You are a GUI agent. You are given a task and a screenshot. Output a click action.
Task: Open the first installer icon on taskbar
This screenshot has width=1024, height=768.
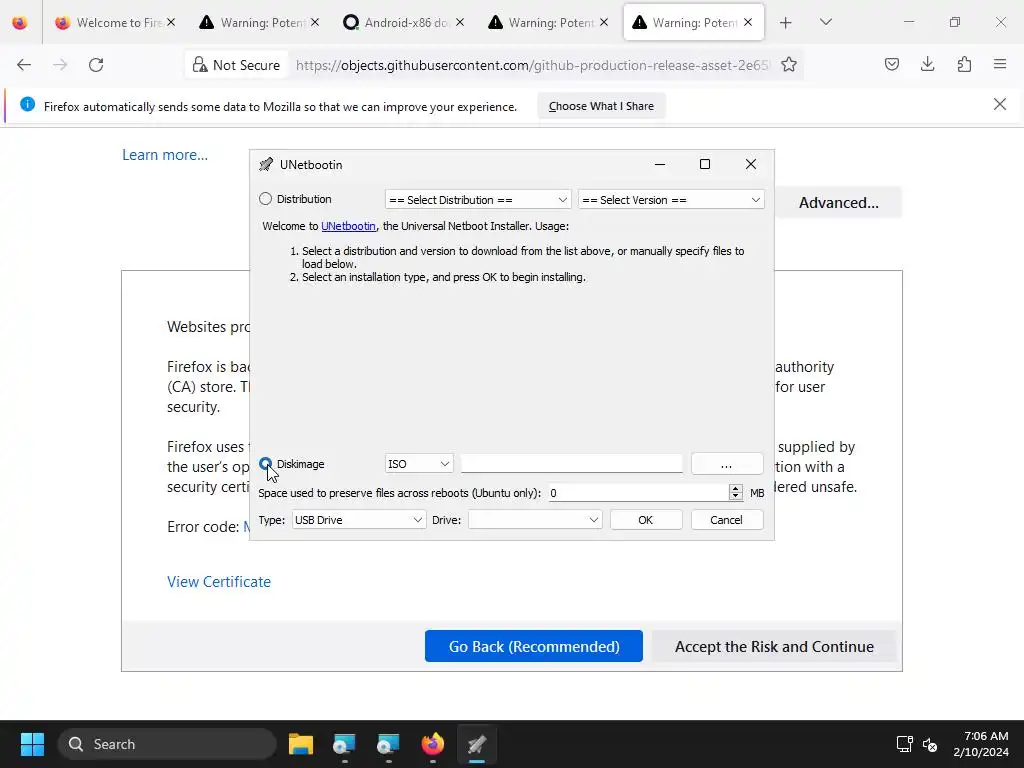tap(344, 744)
